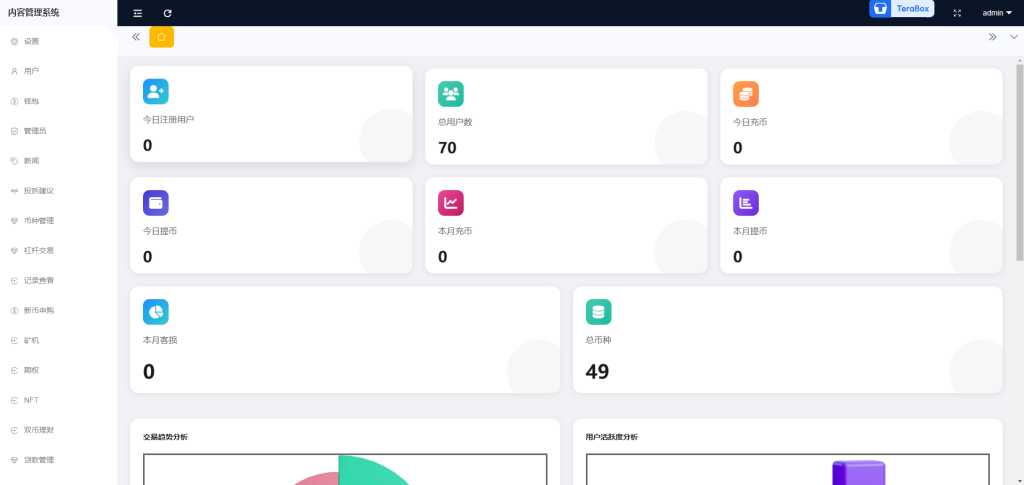Open 用户 menu in the sidebar
This screenshot has height=485, width=1024.
tap(31, 71)
